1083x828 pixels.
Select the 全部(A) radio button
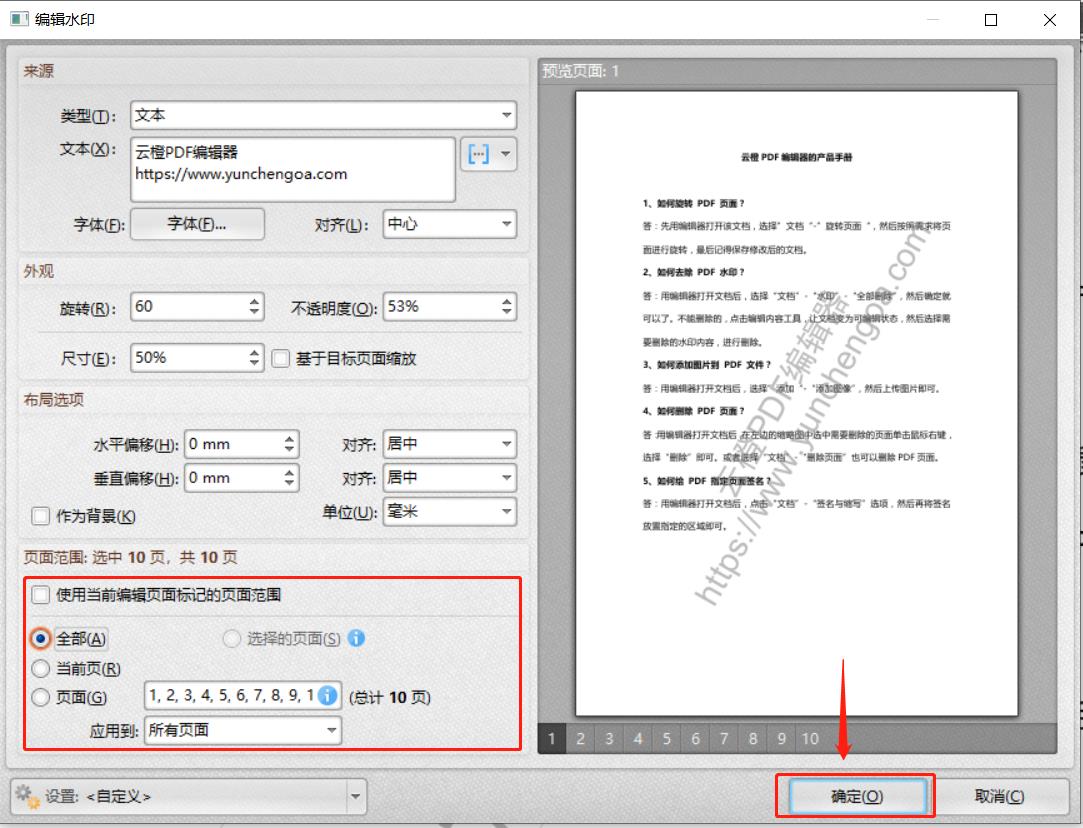(41, 639)
